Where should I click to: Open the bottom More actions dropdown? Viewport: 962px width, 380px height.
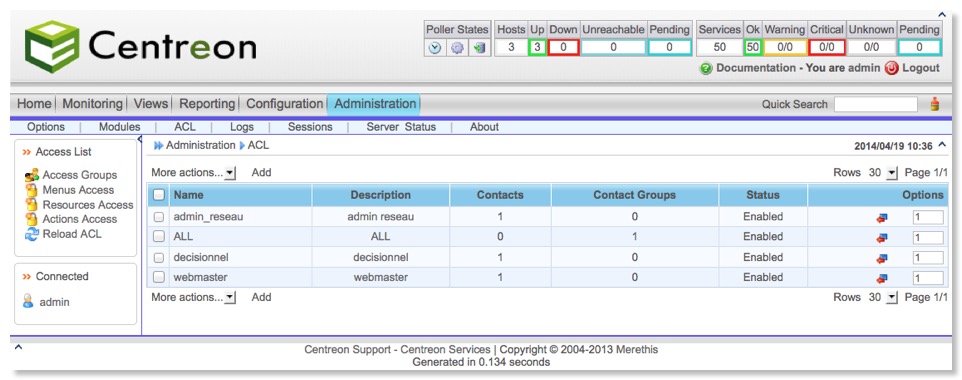click(193, 298)
